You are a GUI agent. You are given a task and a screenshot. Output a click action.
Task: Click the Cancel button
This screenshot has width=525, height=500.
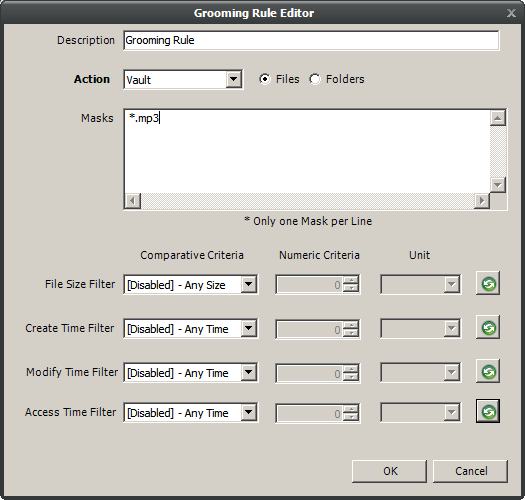click(x=470, y=471)
